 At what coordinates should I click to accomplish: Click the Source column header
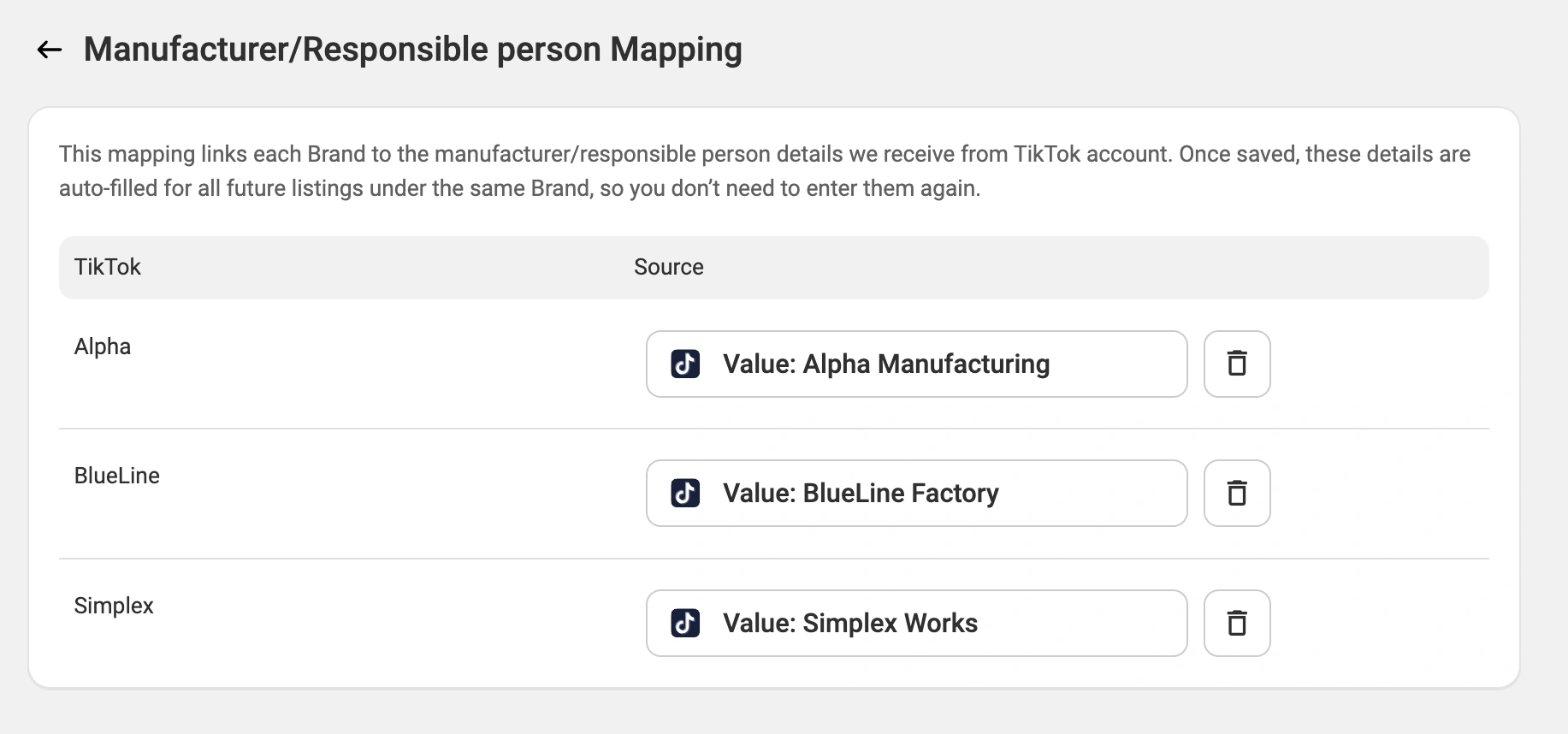pyautogui.click(x=668, y=268)
